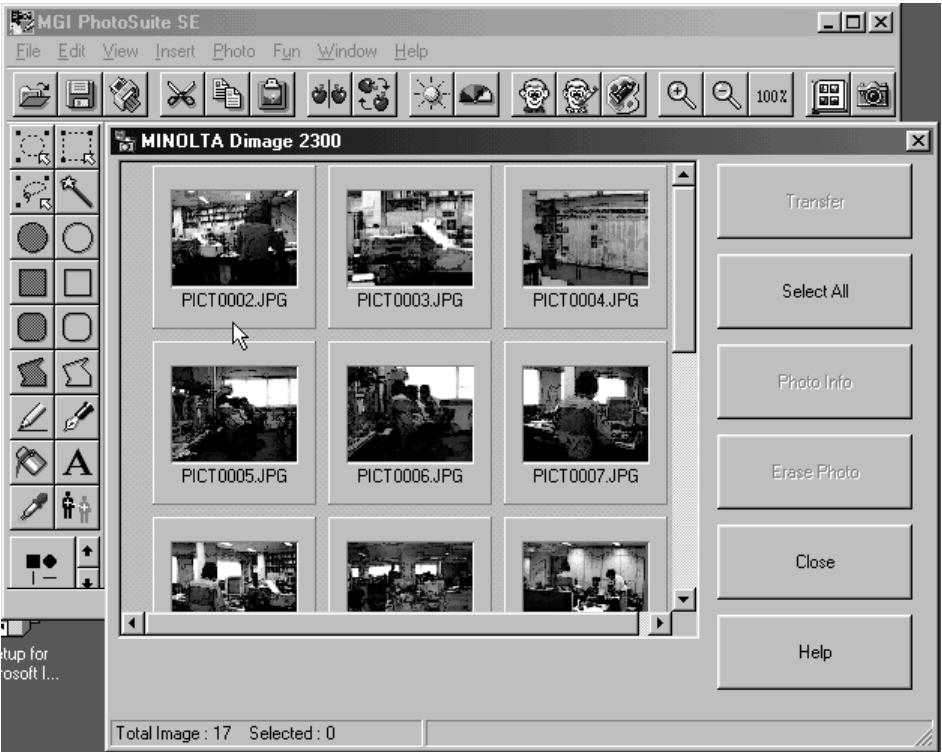This screenshot has height=753, width=942.
Task: Select the clone people tool
Action: [77, 507]
